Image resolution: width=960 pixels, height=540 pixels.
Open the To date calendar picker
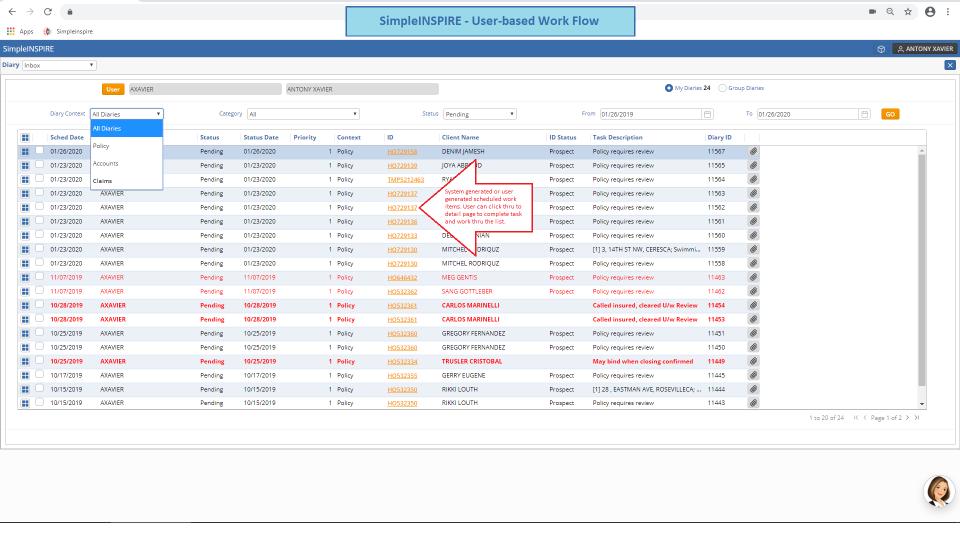tap(865, 114)
